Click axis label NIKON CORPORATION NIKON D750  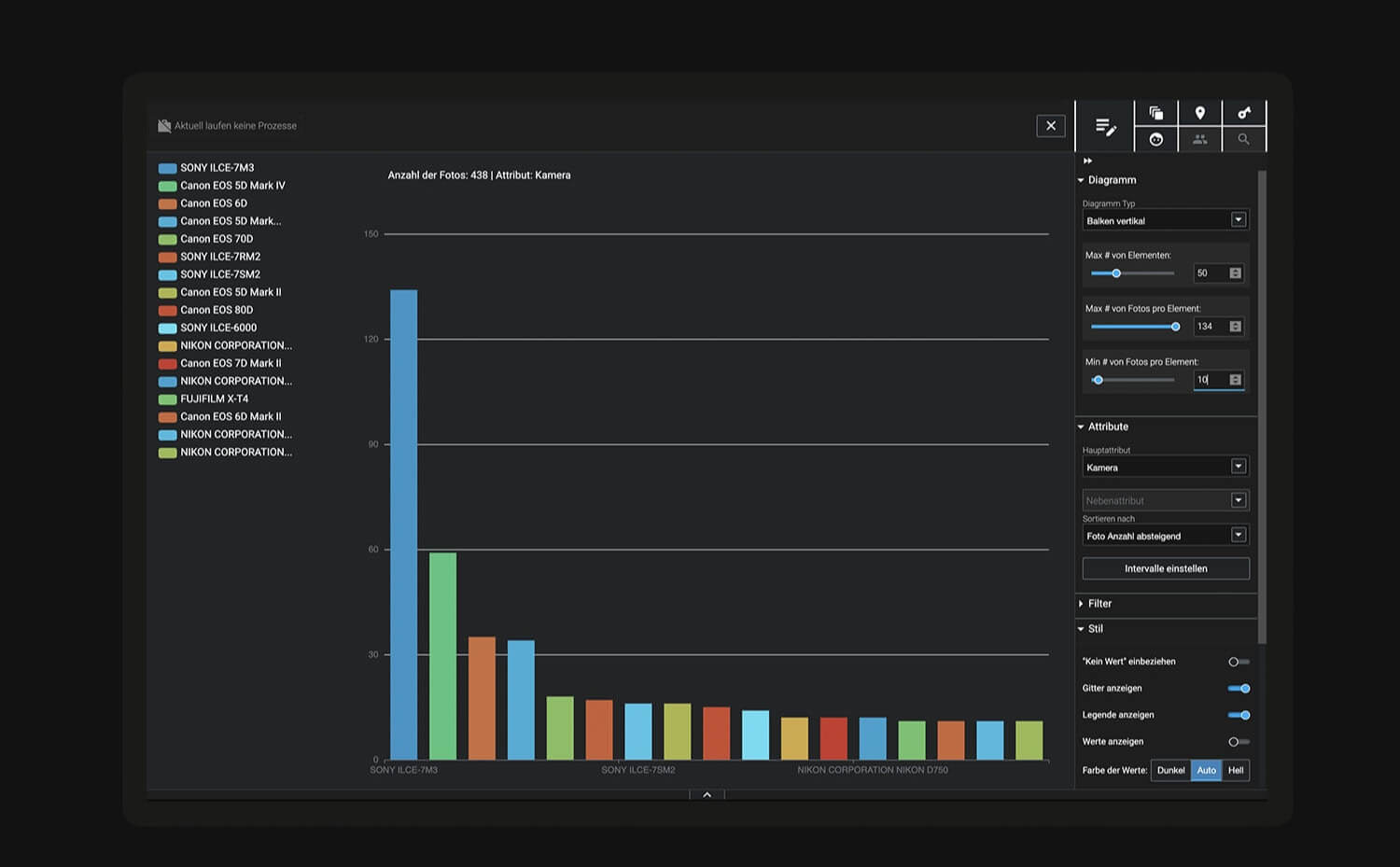pyautogui.click(x=873, y=770)
